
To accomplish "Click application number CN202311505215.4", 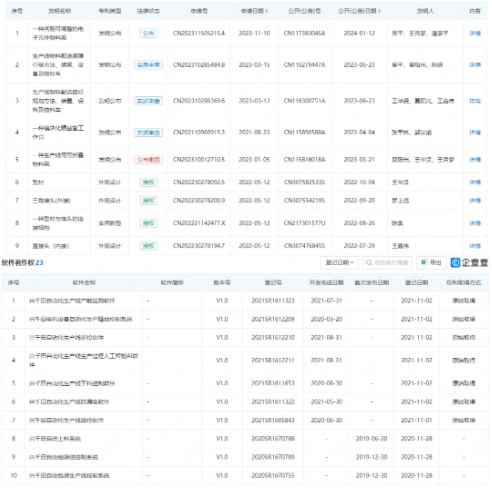I will (x=199, y=33).
